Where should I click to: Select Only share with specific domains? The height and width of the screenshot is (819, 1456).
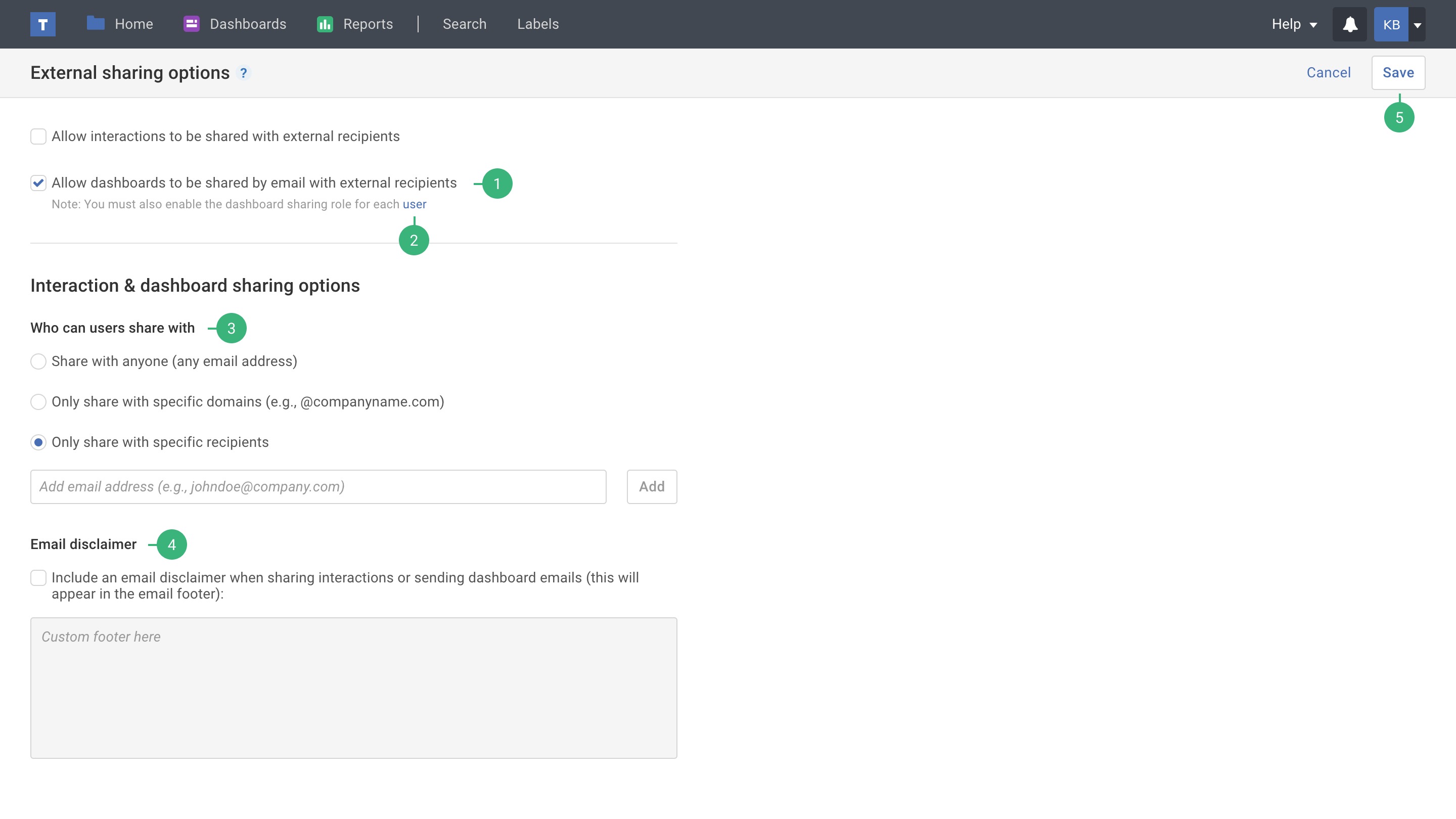(x=38, y=402)
